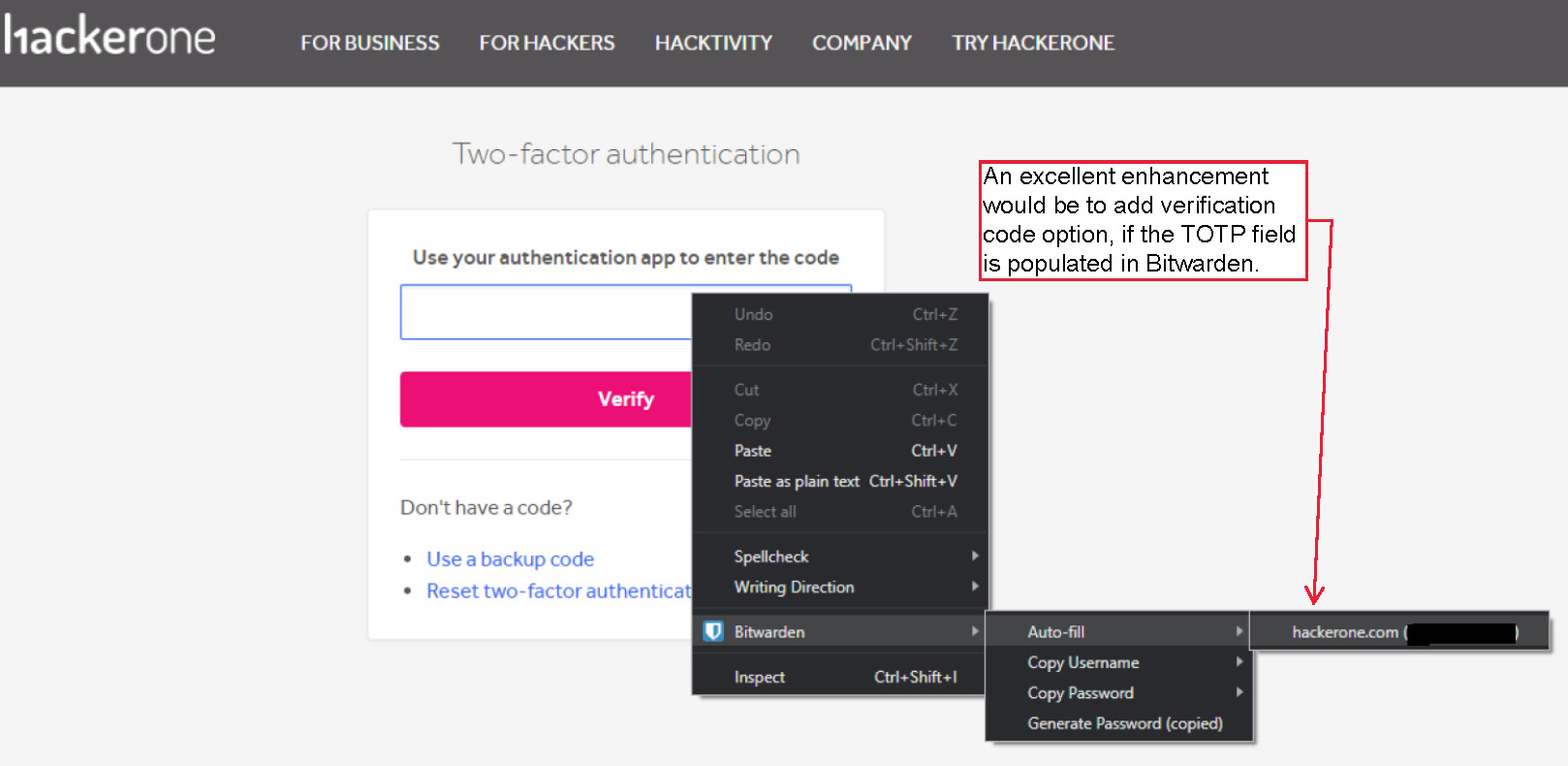
Task: Select TRY HACKERONE in navigation
Action: click(1033, 43)
